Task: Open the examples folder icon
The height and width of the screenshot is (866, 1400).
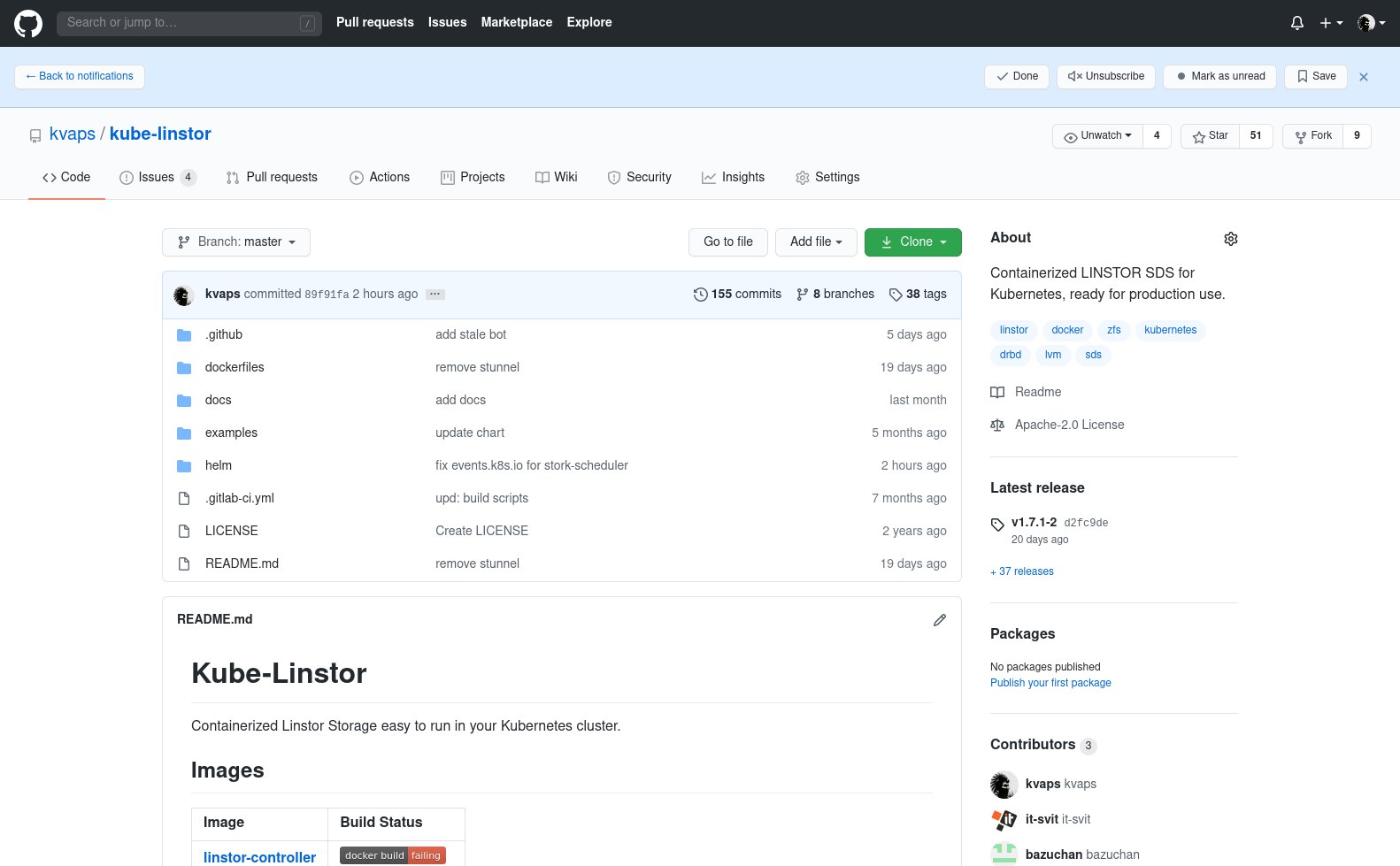Action: click(x=184, y=433)
